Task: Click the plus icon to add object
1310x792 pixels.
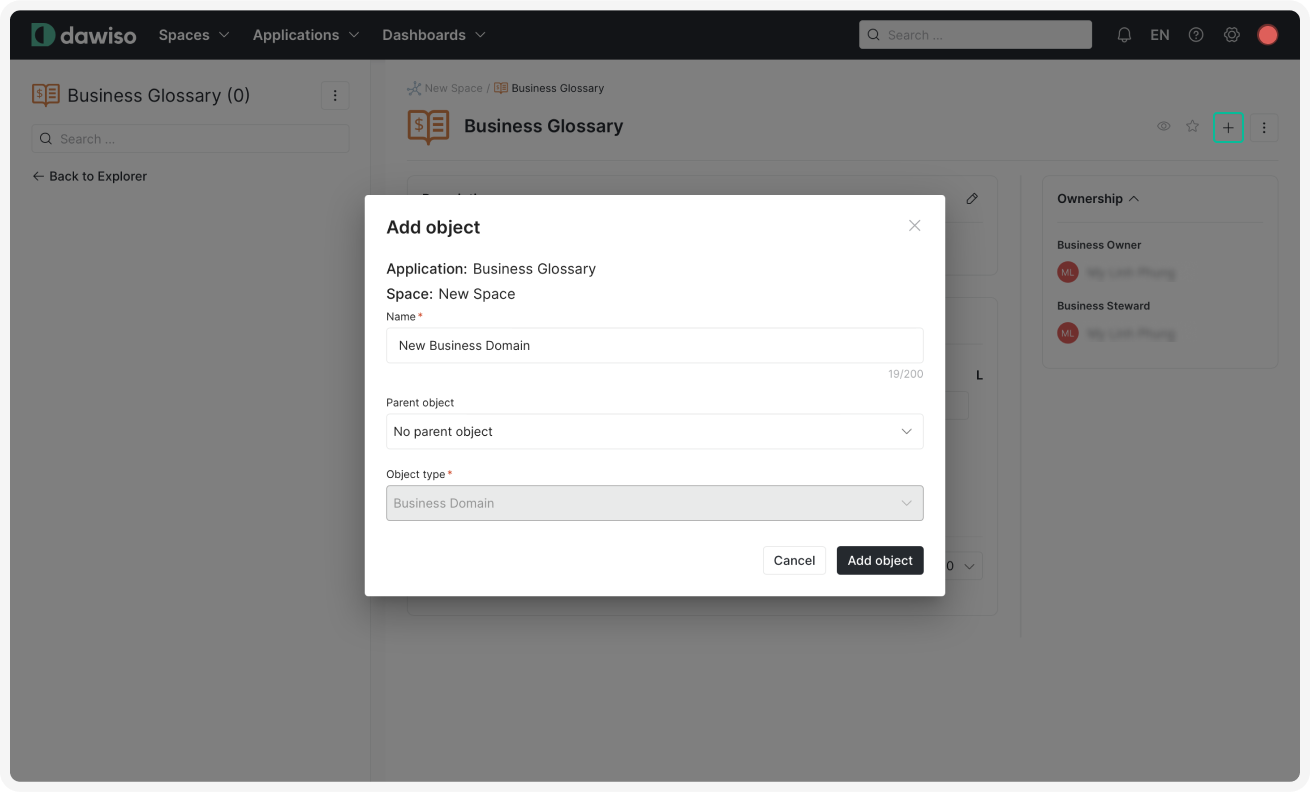Action: pyautogui.click(x=1228, y=127)
